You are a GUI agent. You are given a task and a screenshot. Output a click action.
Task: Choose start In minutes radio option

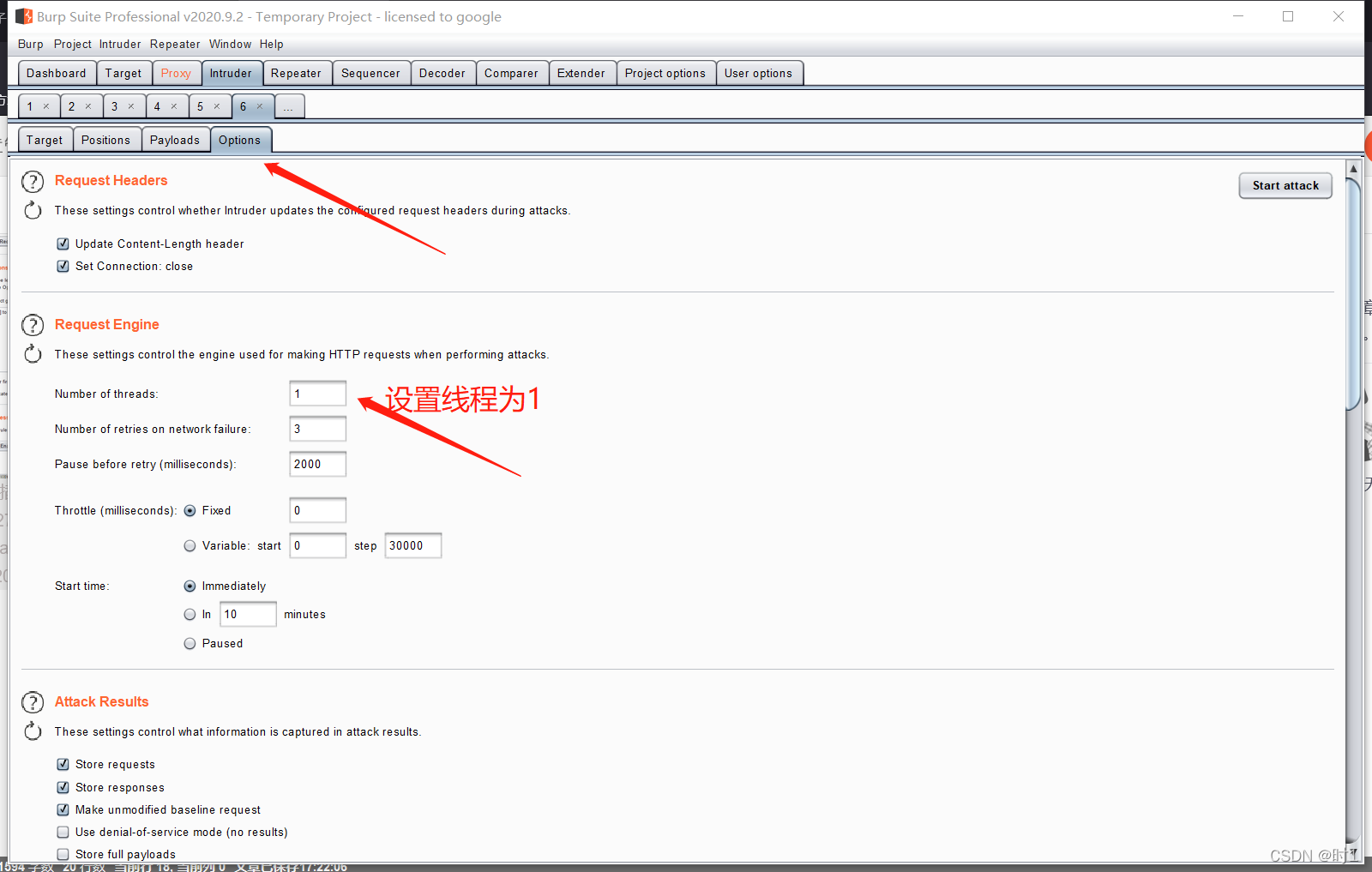click(190, 614)
